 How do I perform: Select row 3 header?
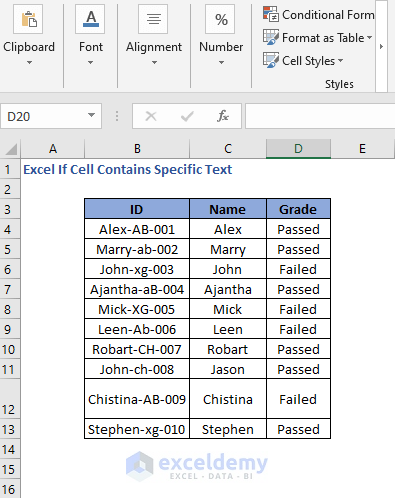click(x=10, y=209)
